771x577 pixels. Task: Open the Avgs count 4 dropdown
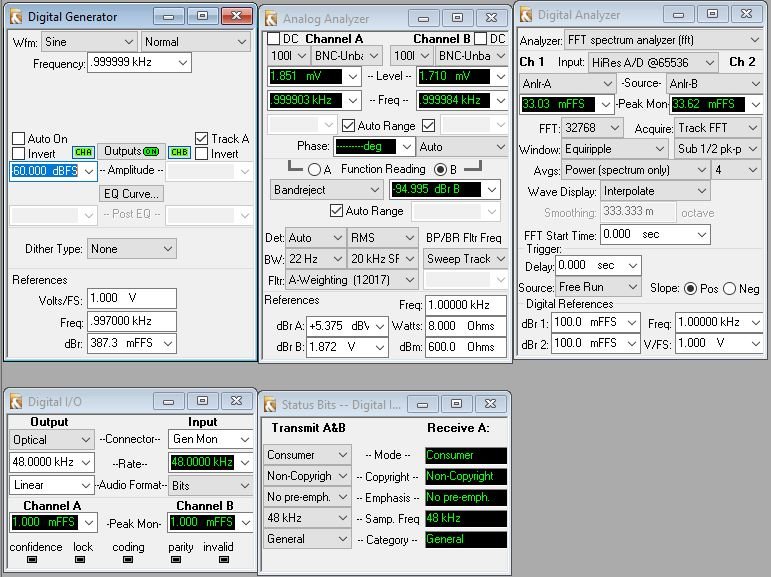[x=736, y=170]
